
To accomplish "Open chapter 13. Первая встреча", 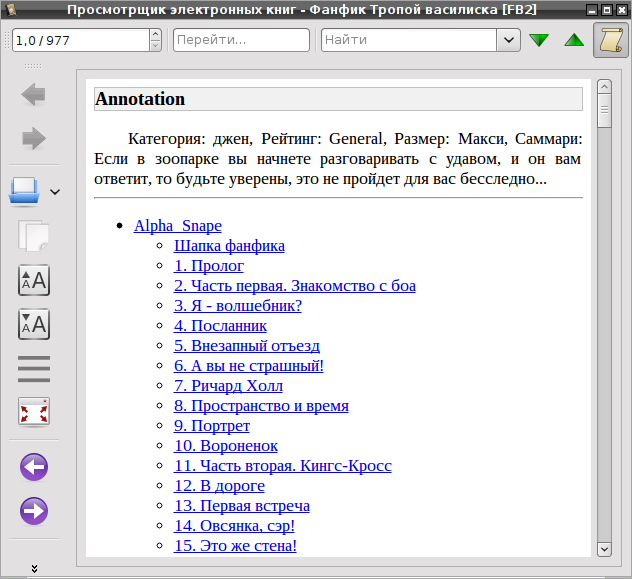I will (242, 506).
